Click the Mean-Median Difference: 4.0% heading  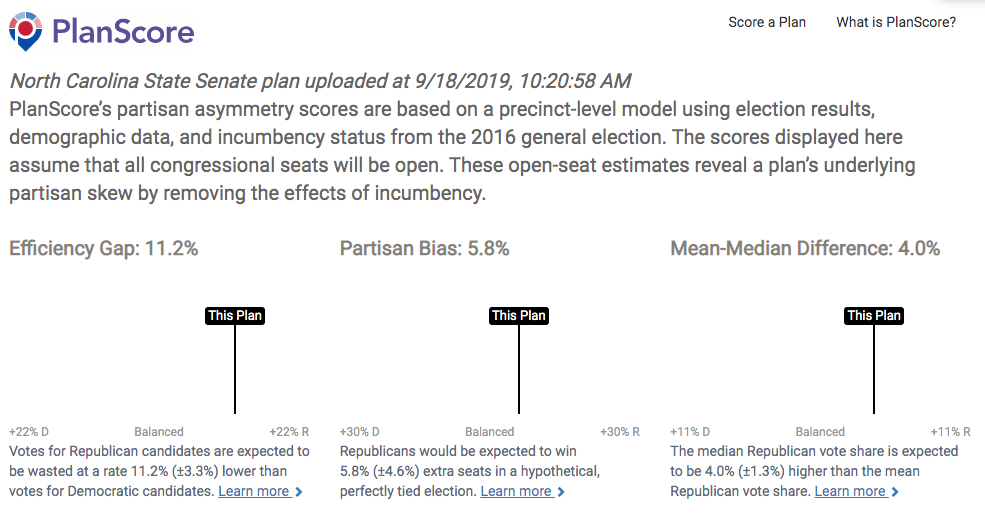coord(805,249)
